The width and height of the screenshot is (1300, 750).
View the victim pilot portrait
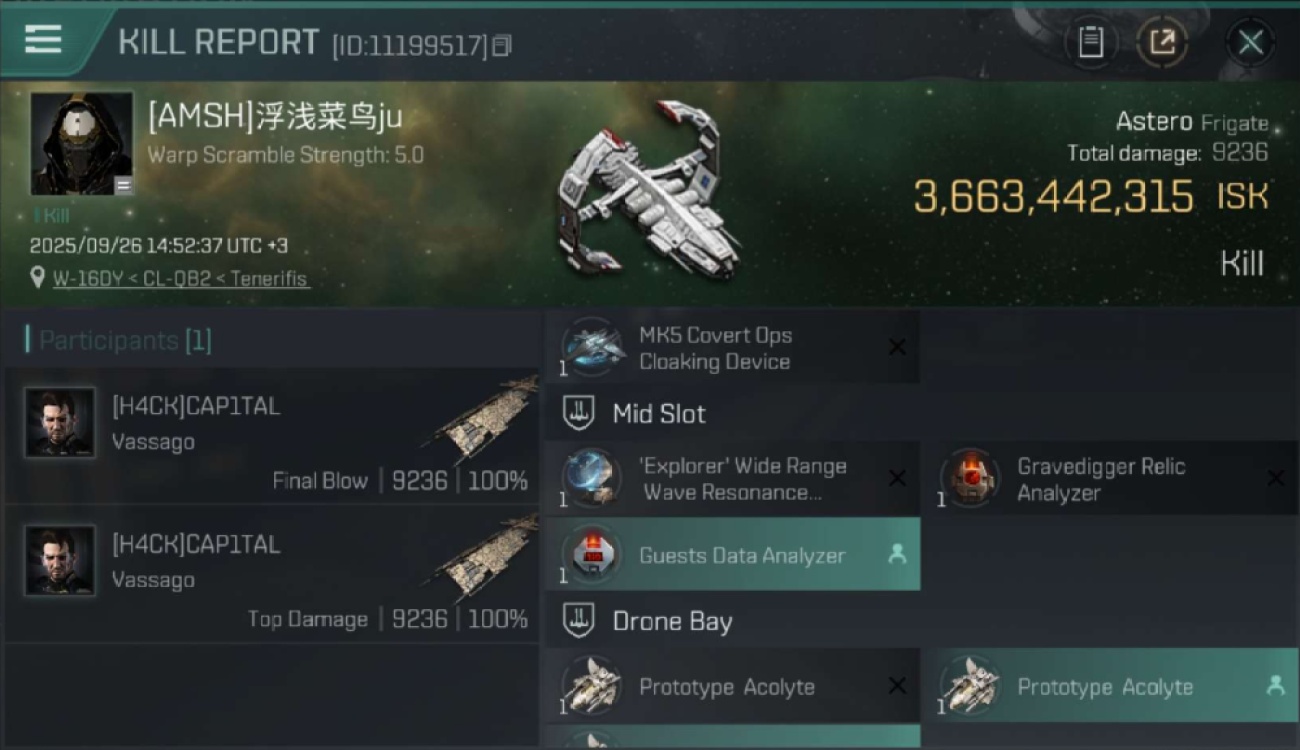tap(82, 144)
